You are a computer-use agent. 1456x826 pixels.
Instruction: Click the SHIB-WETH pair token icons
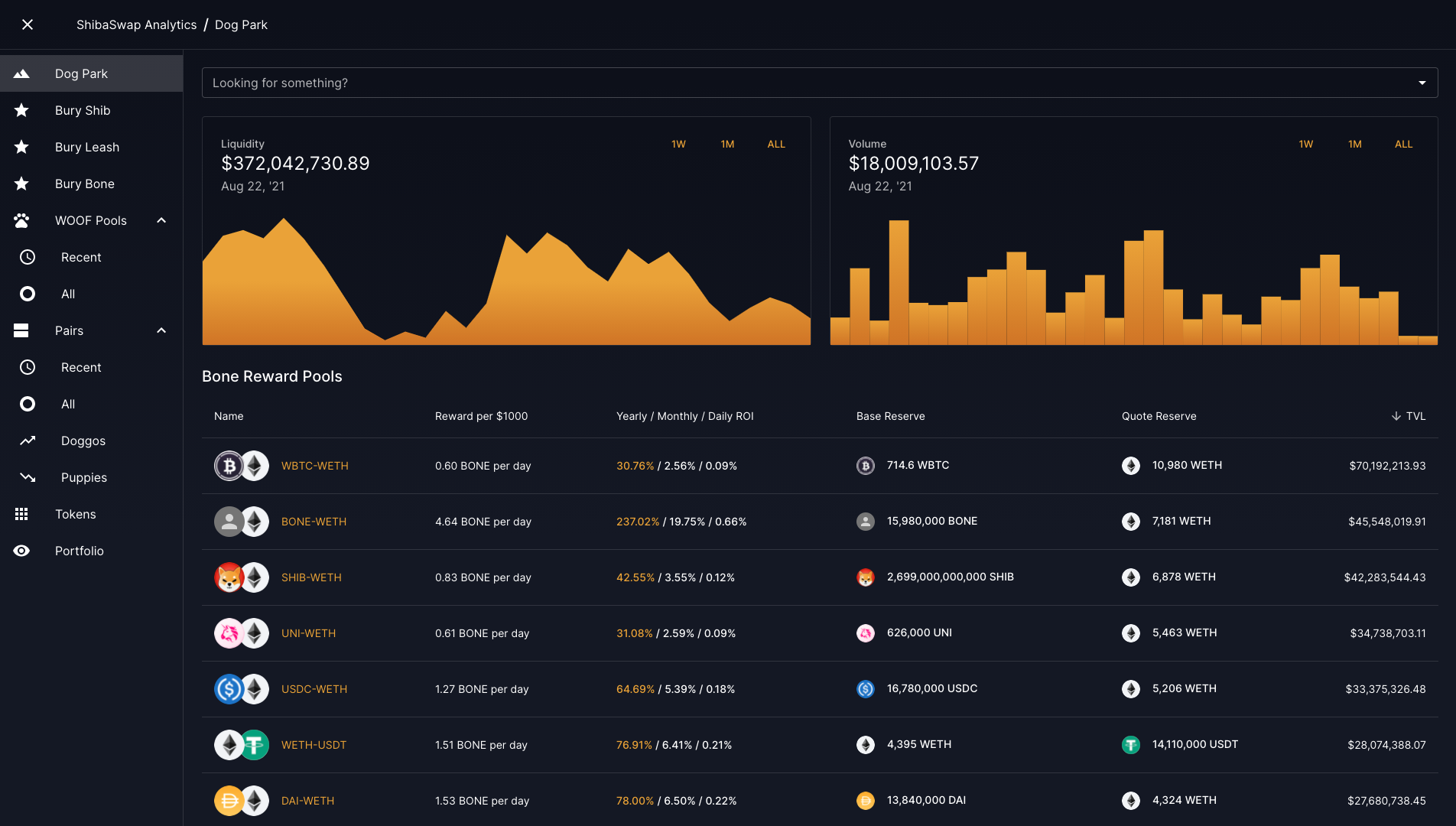[242, 577]
